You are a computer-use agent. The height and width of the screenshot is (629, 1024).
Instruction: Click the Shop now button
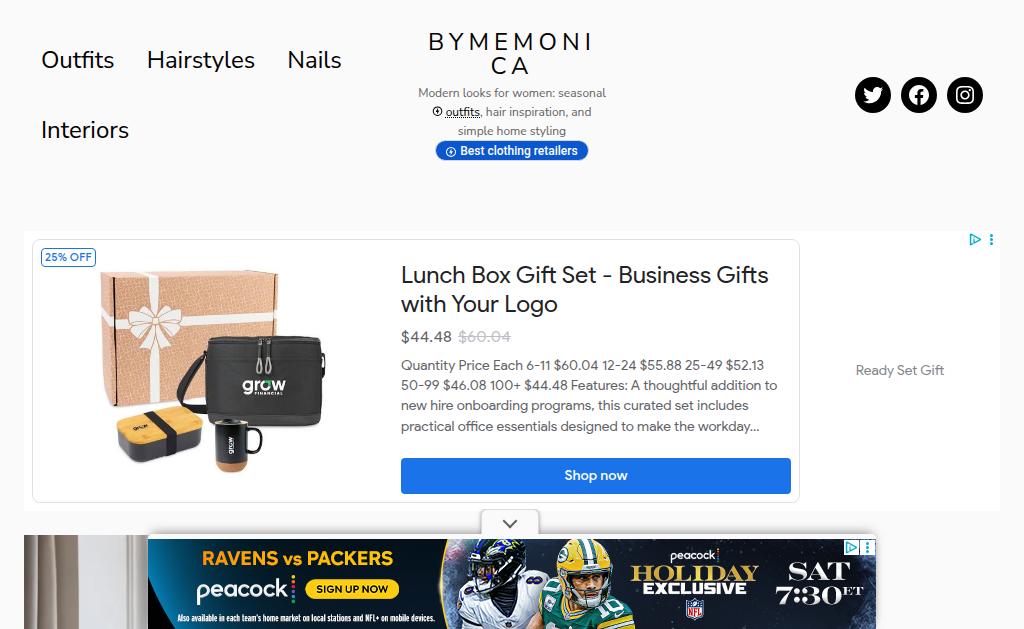pos(596,476)
